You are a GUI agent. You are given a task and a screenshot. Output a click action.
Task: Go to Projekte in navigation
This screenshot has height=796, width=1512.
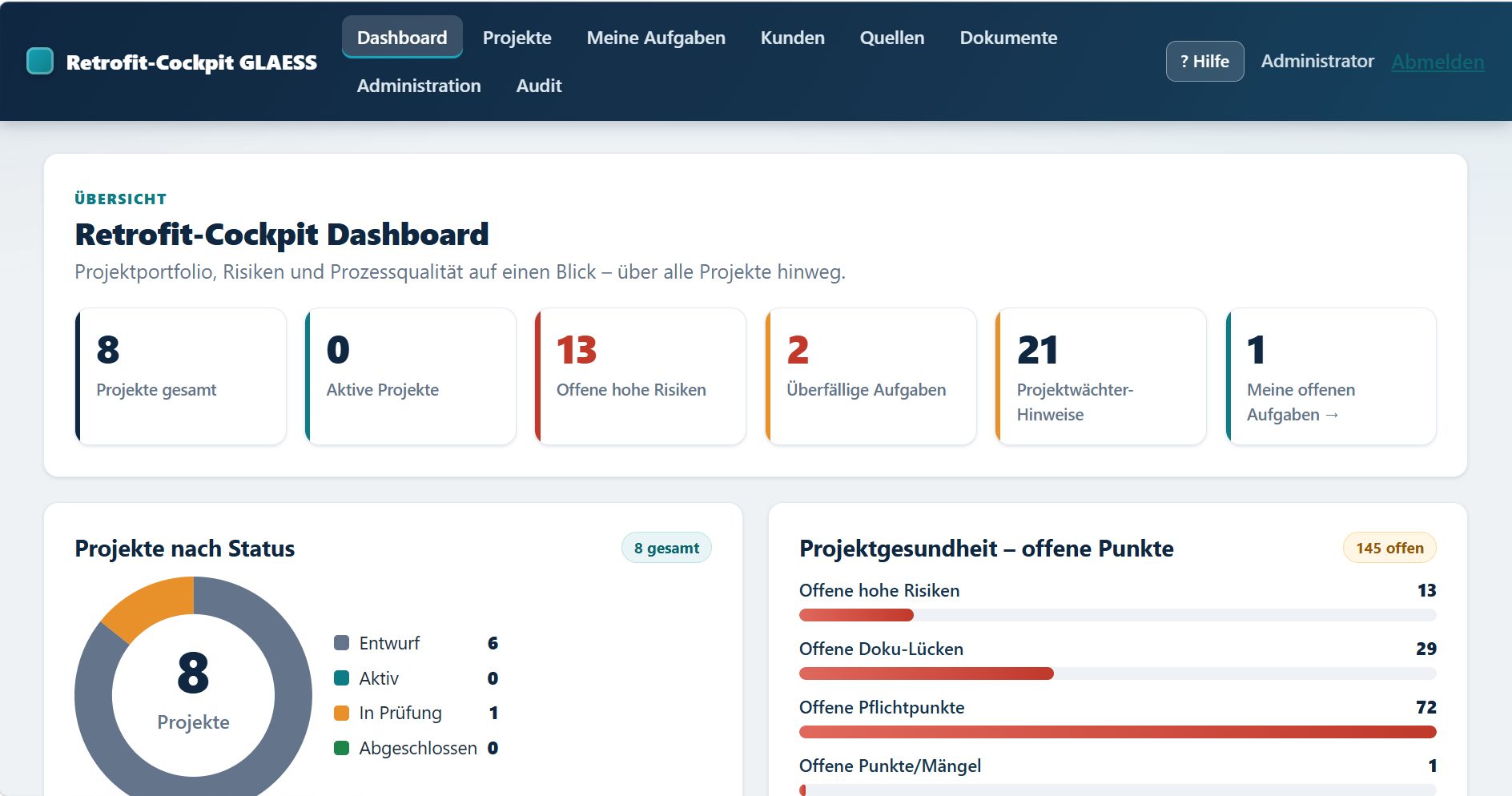pyautogui.click(x=517, y=38)
